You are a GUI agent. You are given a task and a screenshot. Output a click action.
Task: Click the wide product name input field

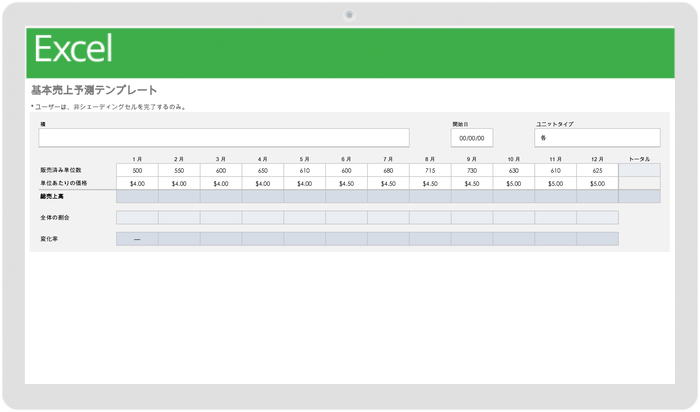point(224,137)
